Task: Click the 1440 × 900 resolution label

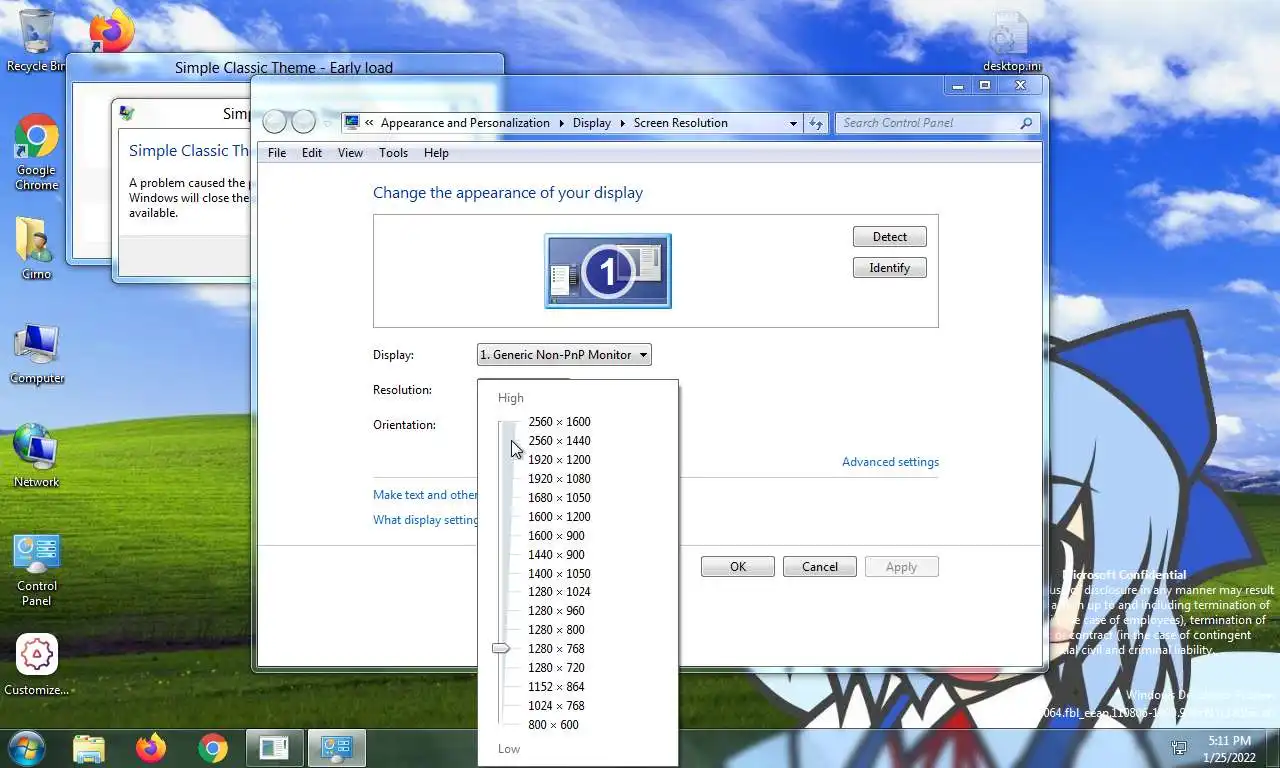Action: point(556,555)
